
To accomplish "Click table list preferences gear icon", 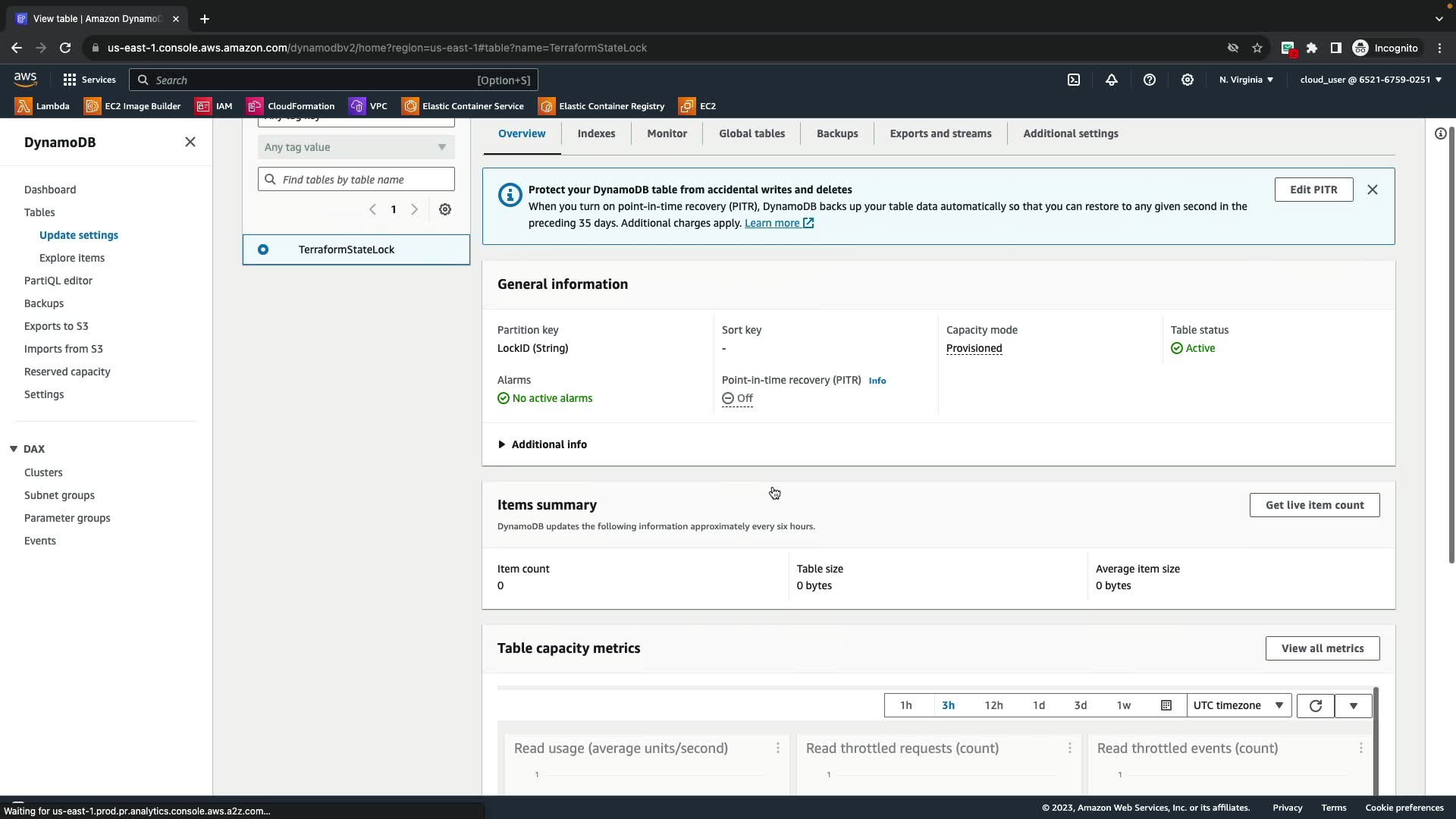I will point(445,209).
